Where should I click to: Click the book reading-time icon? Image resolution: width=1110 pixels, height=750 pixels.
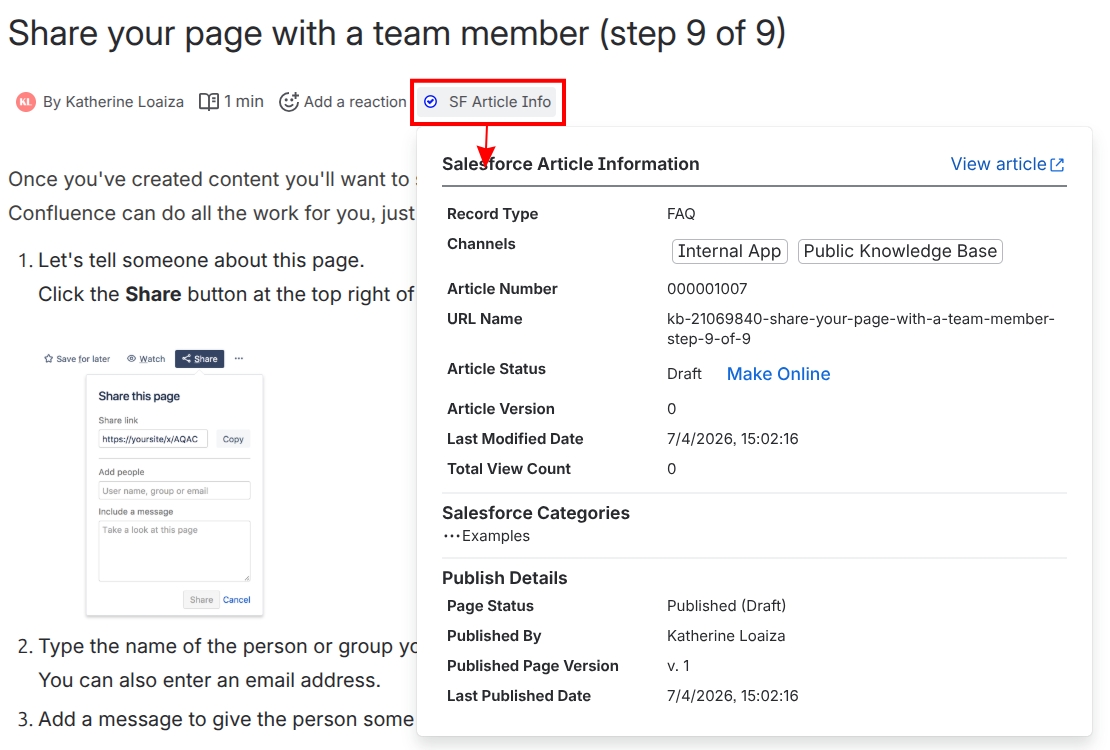(x=209, y=102)
